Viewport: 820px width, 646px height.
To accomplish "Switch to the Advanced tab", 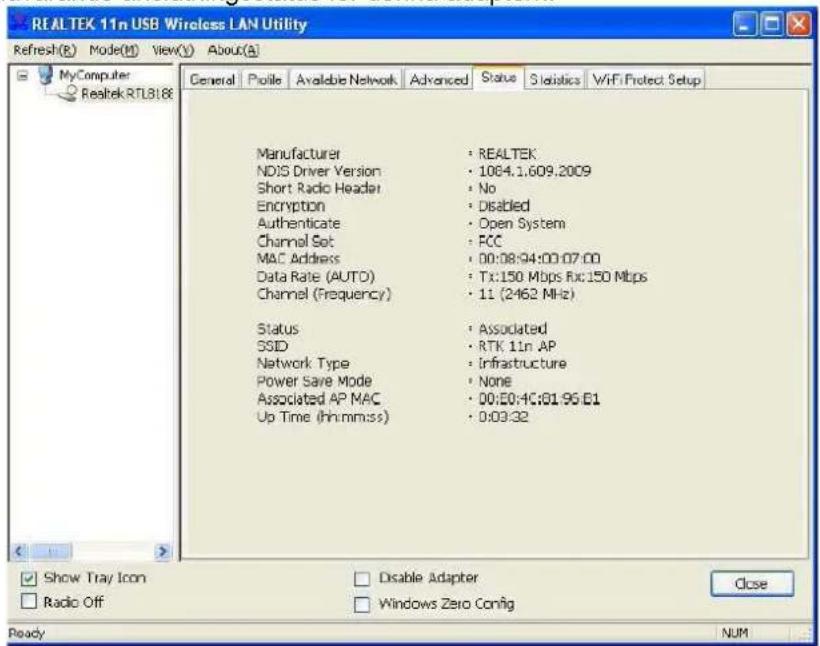I will [x=439, y=80].
